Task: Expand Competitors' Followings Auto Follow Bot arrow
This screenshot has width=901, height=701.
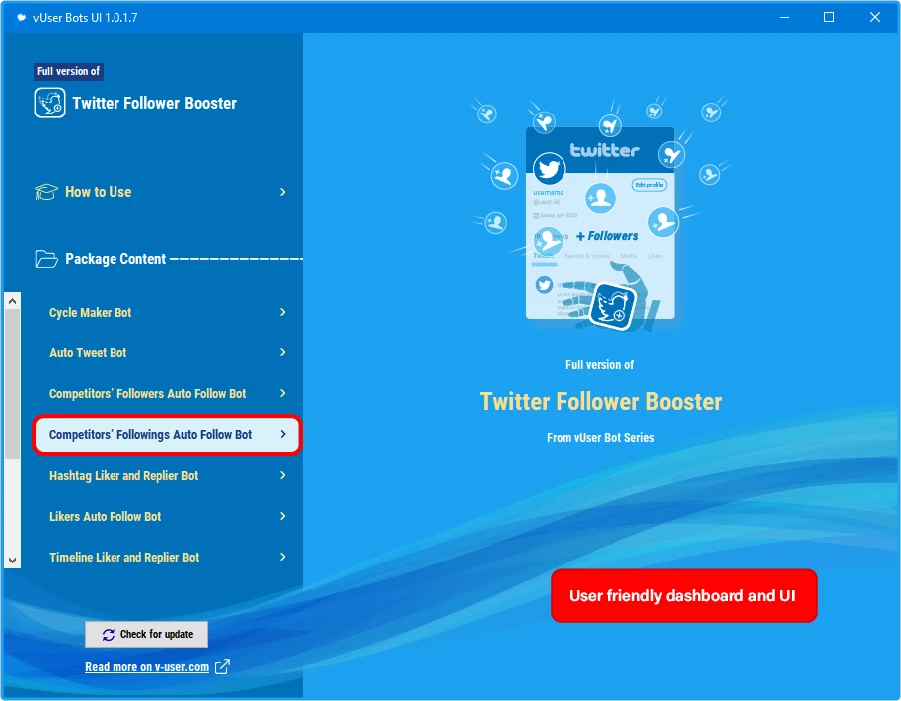Action: click(x=282, y=434)
